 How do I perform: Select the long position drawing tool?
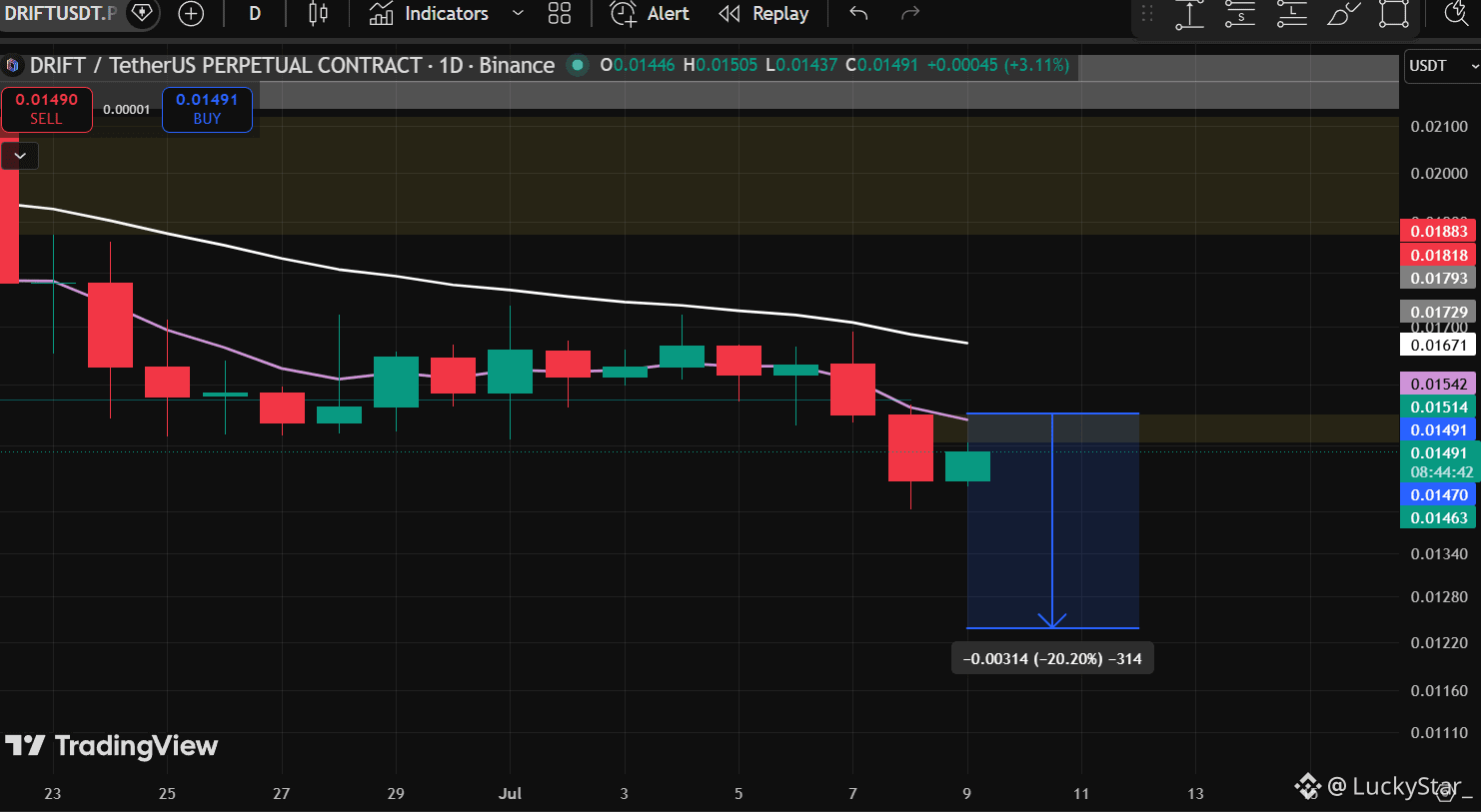coord(1292,14)
